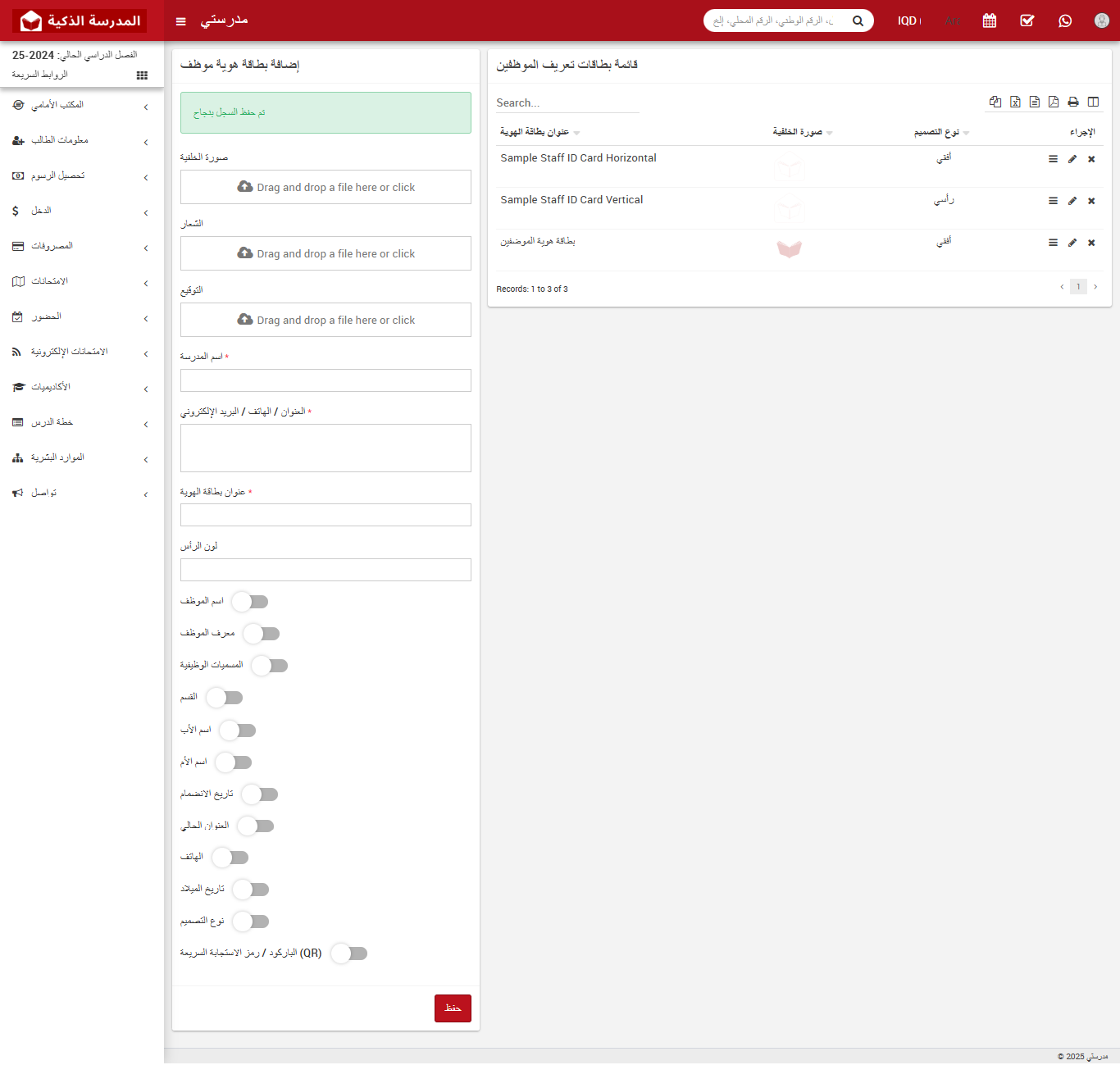Toggle the اسم الموظف switch
1120x1065 pixels.
click(x=250, y=602)
